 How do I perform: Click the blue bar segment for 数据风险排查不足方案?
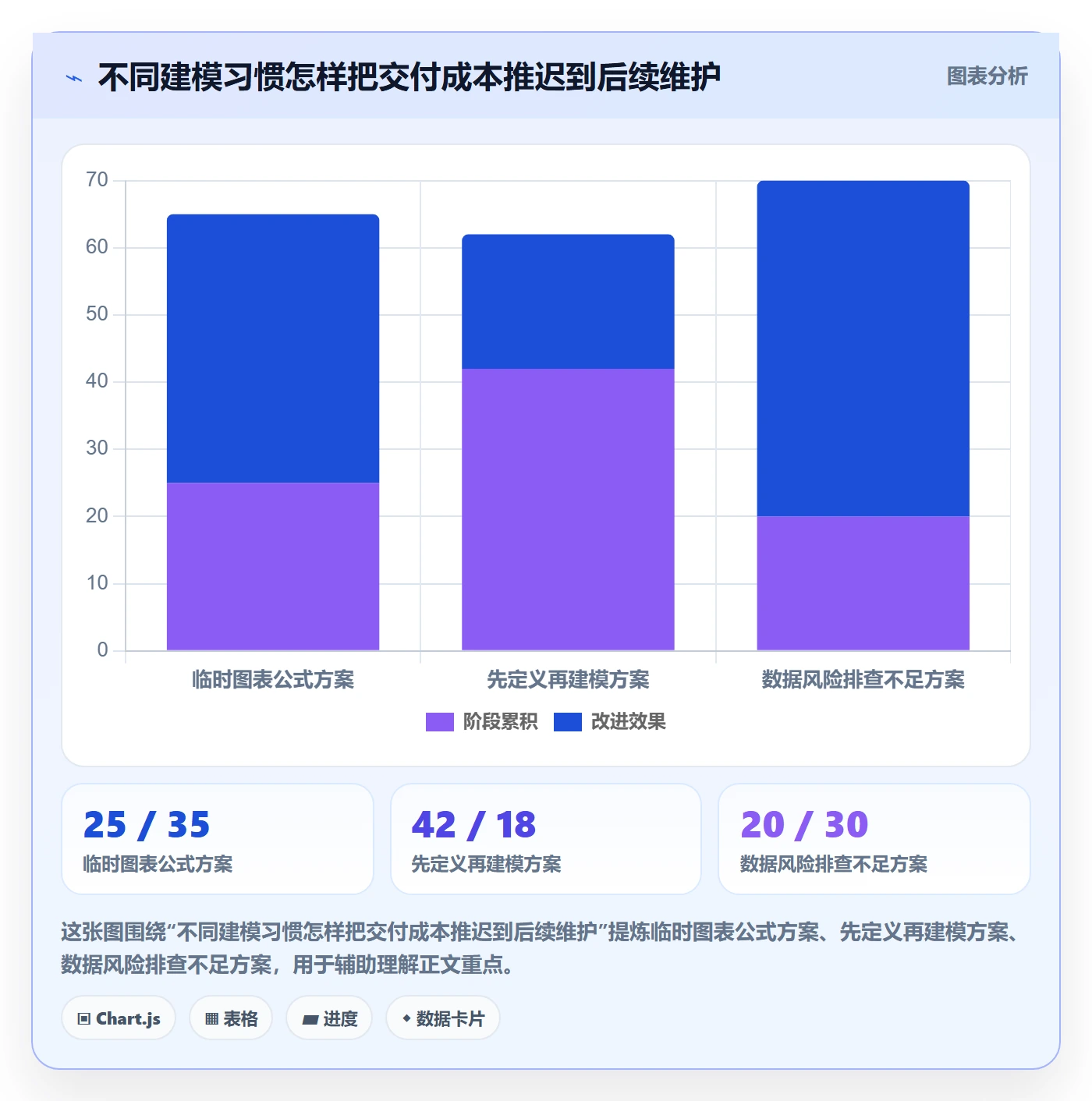click(x=863, y=349)
